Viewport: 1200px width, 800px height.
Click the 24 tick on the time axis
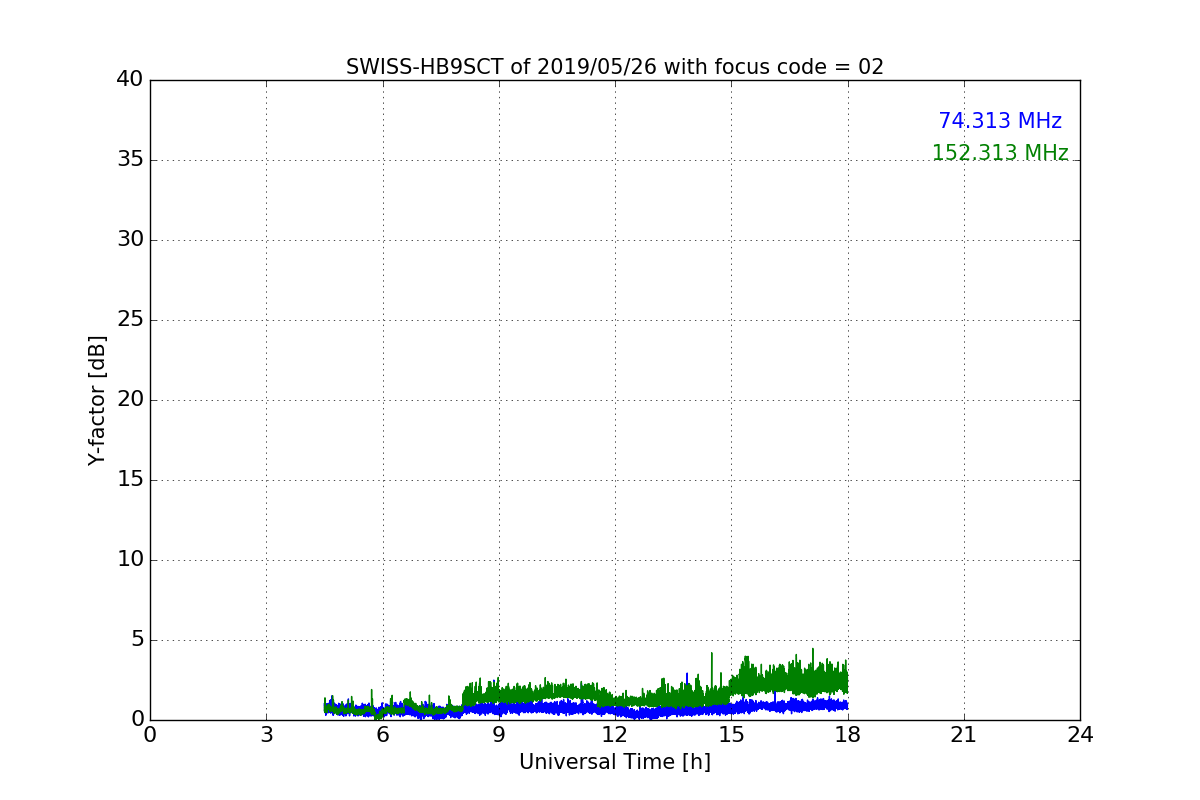[x=1080, y=735]
